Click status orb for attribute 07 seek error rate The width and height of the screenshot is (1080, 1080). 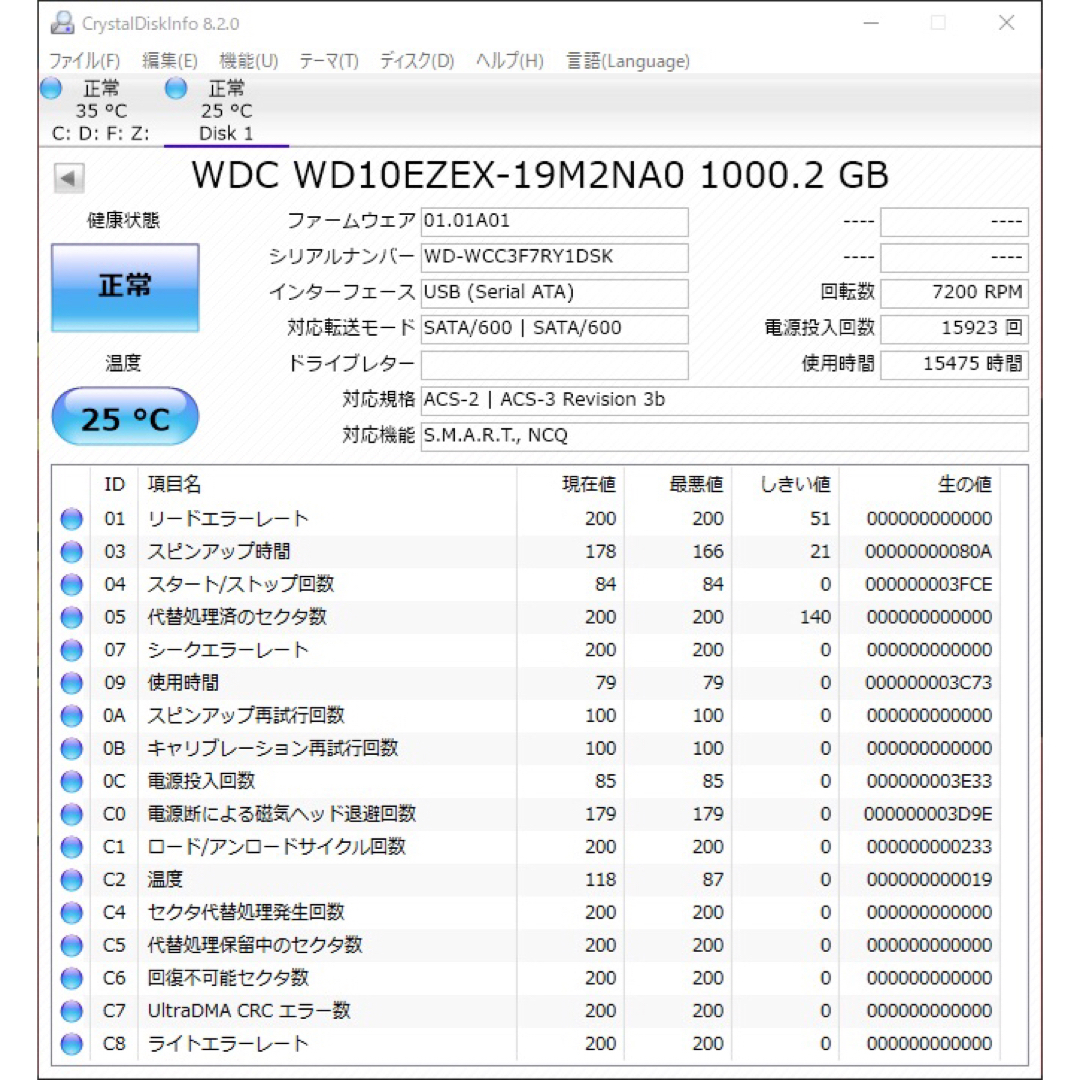tap(72, 650)
